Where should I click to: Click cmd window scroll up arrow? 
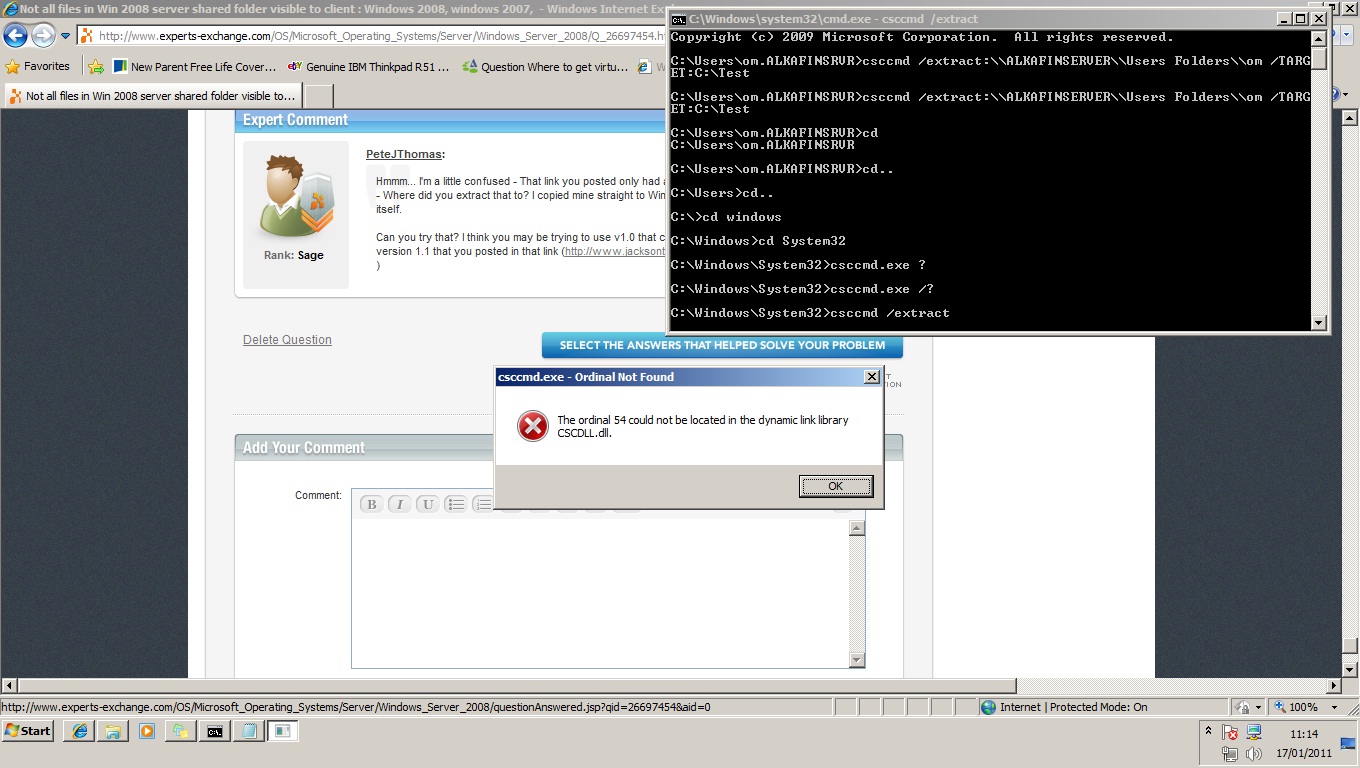[1319, 39]
